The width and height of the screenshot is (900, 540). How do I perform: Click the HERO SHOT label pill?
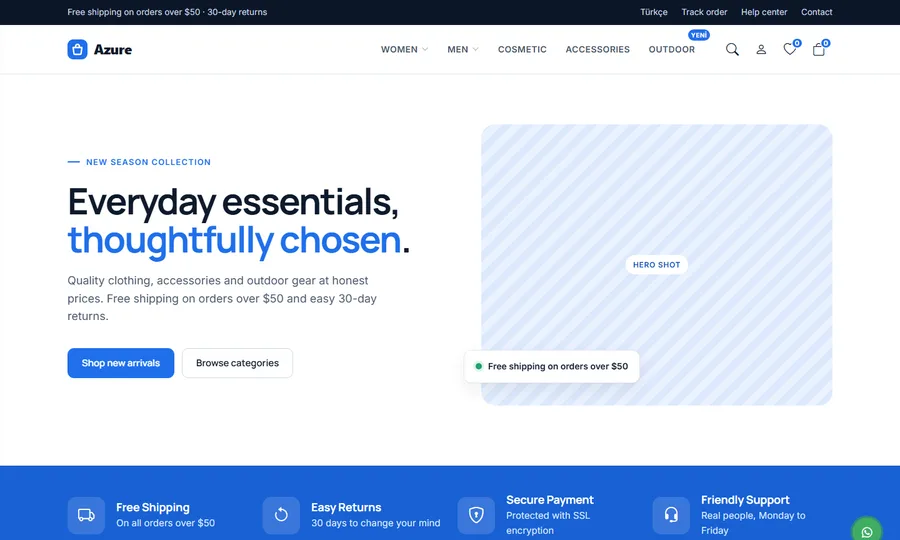pyautogui.click(x=657, y=265)
